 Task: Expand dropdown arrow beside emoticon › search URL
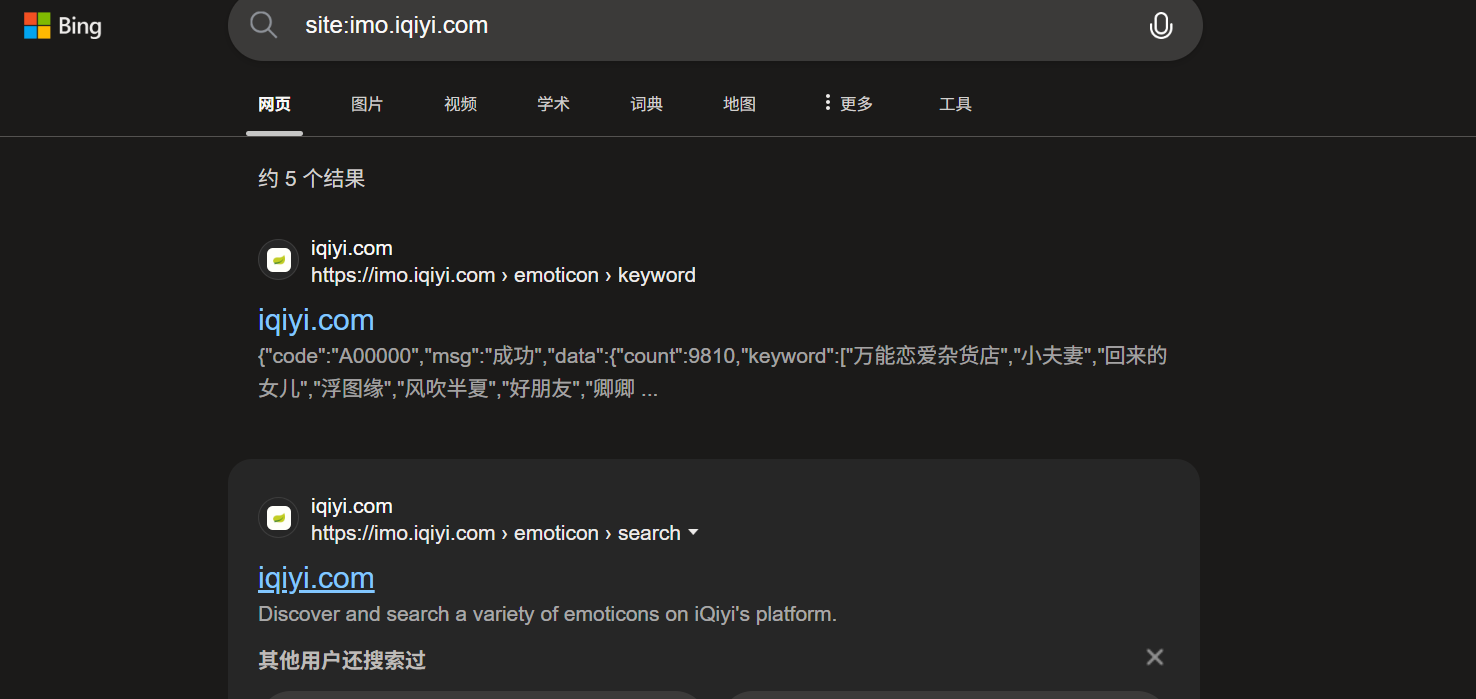click(x=693, y=533)
